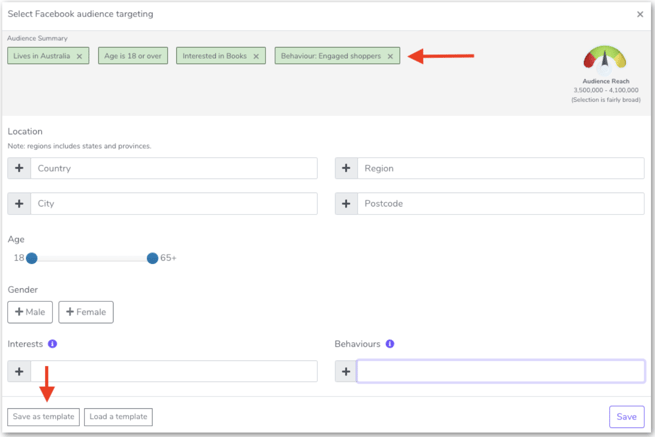Click the Interested in Books tag label
This screenshot has height=437, width=655.
(214, 56)
